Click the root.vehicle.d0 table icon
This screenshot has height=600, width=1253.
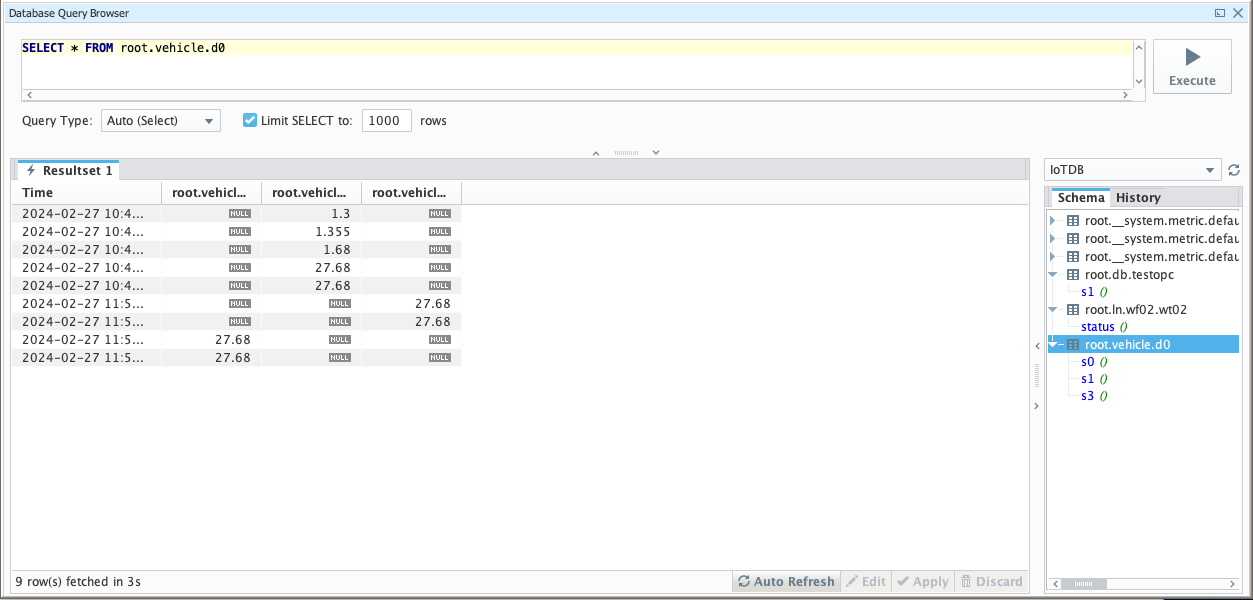(x=1072, y=345)
